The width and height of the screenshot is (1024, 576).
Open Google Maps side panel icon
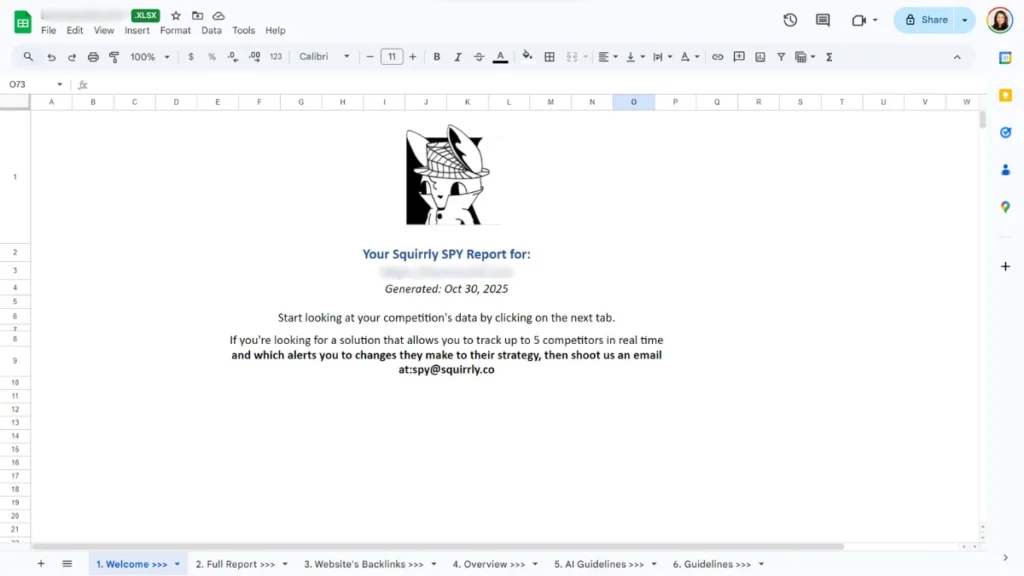[x=1005, y=207]
